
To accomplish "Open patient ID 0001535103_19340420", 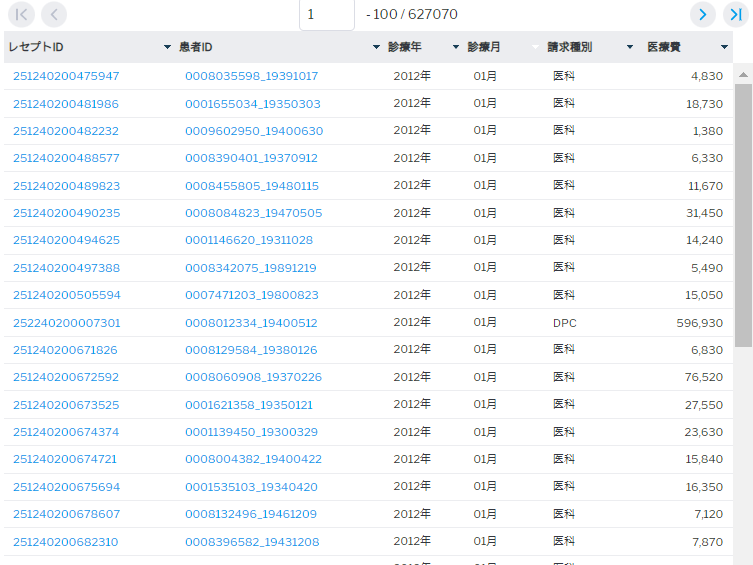I will pyautogui.click(x=251, y=487).
